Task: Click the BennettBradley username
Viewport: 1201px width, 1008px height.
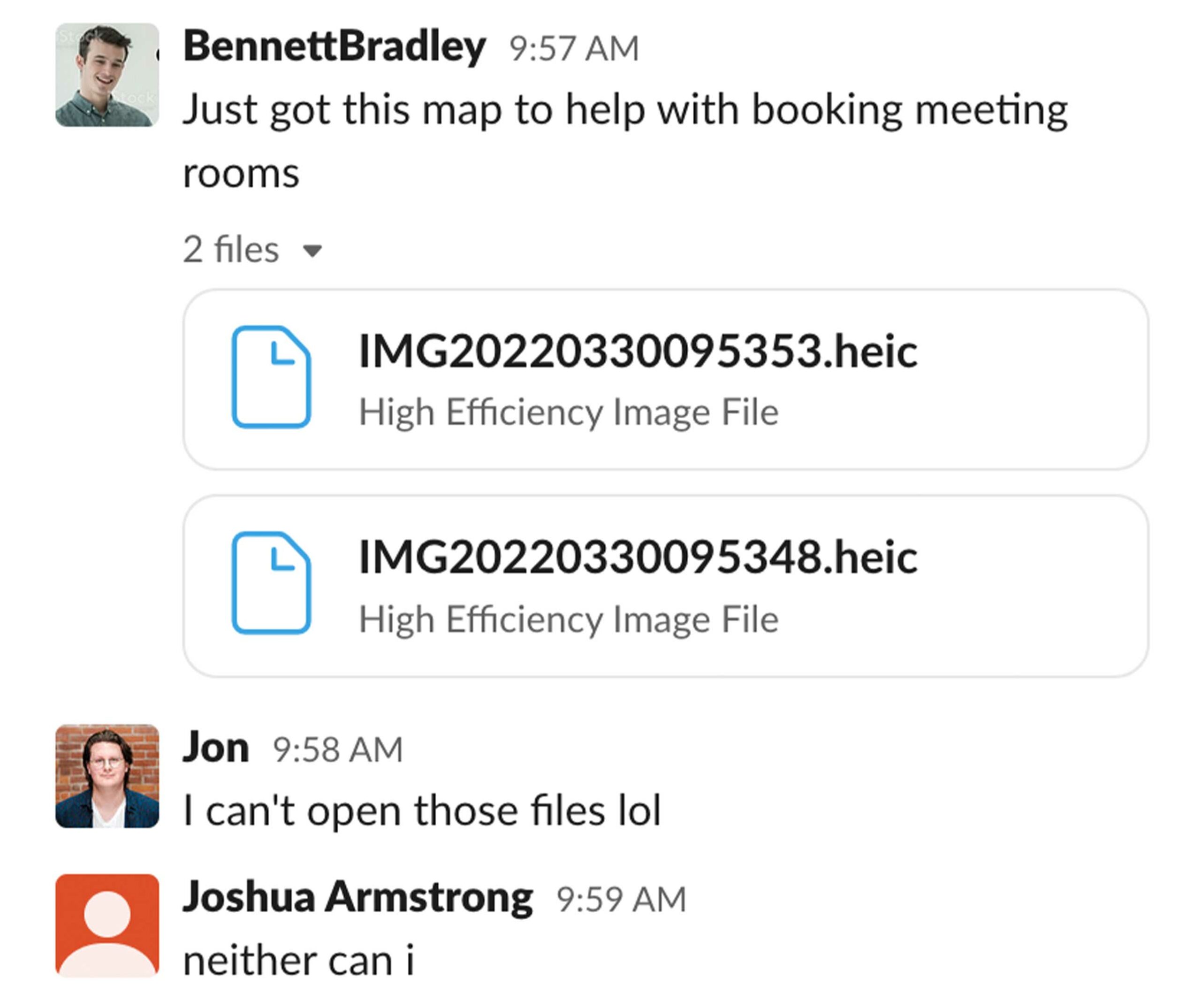Action: [334, 46]
